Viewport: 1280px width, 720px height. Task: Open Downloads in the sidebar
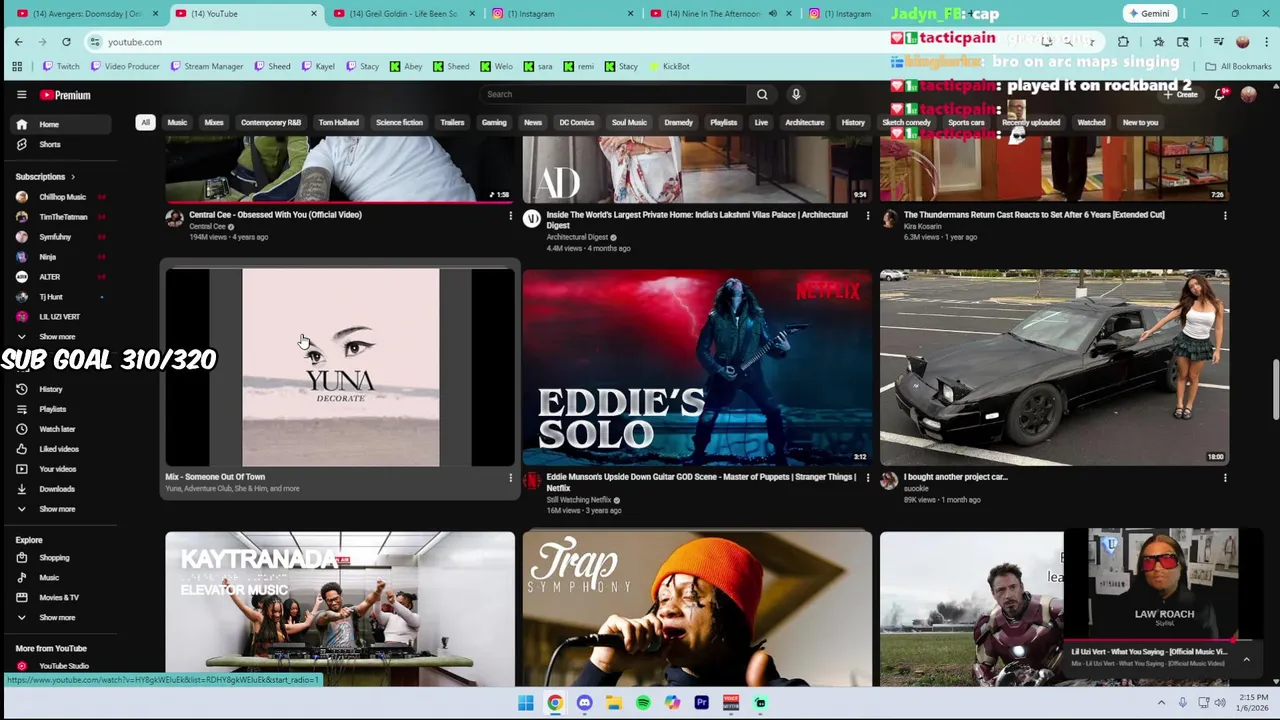point(60,489)
